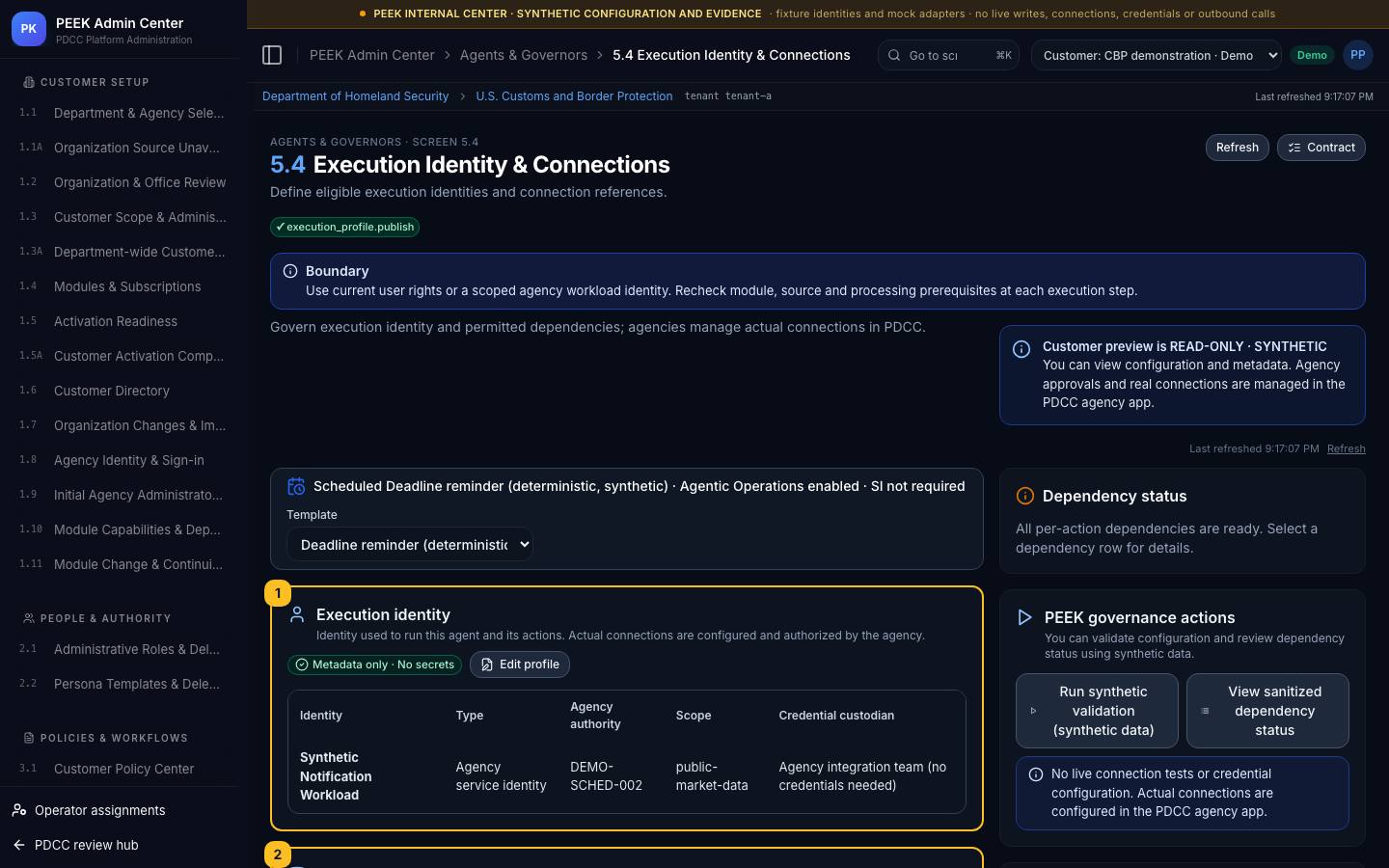Click the DEMO-SCHED-002 authority cell
The image size is (1389, 868).
606,776
